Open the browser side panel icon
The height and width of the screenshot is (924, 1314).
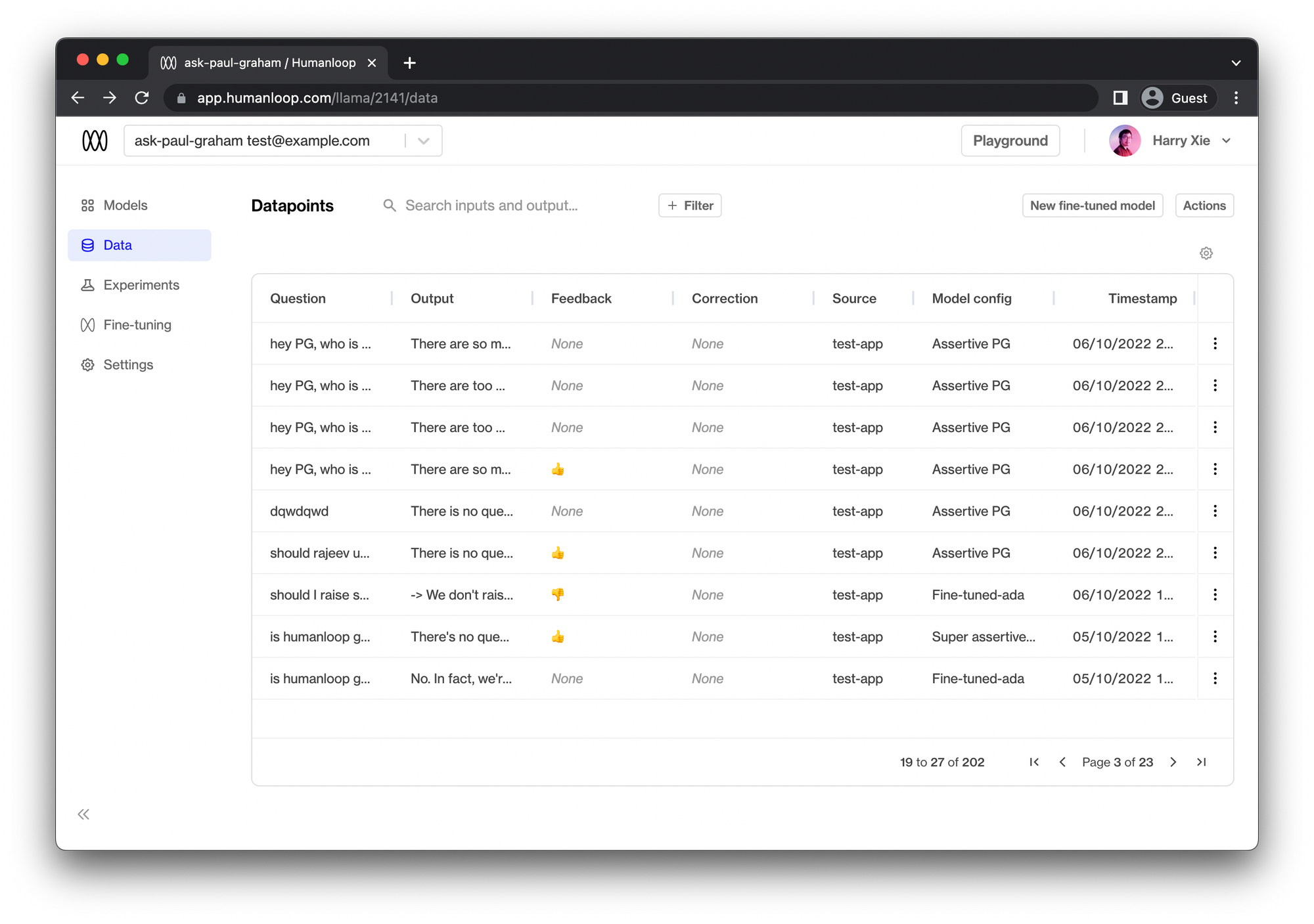click(x=1120, y=98)
